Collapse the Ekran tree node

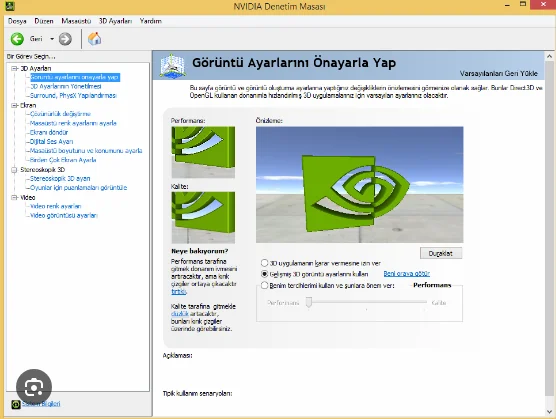pos(14,105)
